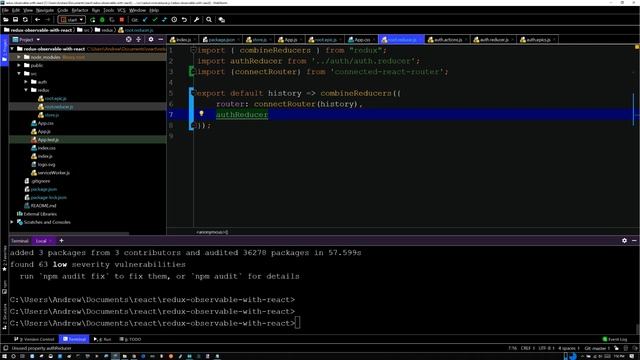The height and width of the screenshot is (360, 640).
Task: Collapse the redux-observable-with-react root folder
Action: click(x=12, y=49)
